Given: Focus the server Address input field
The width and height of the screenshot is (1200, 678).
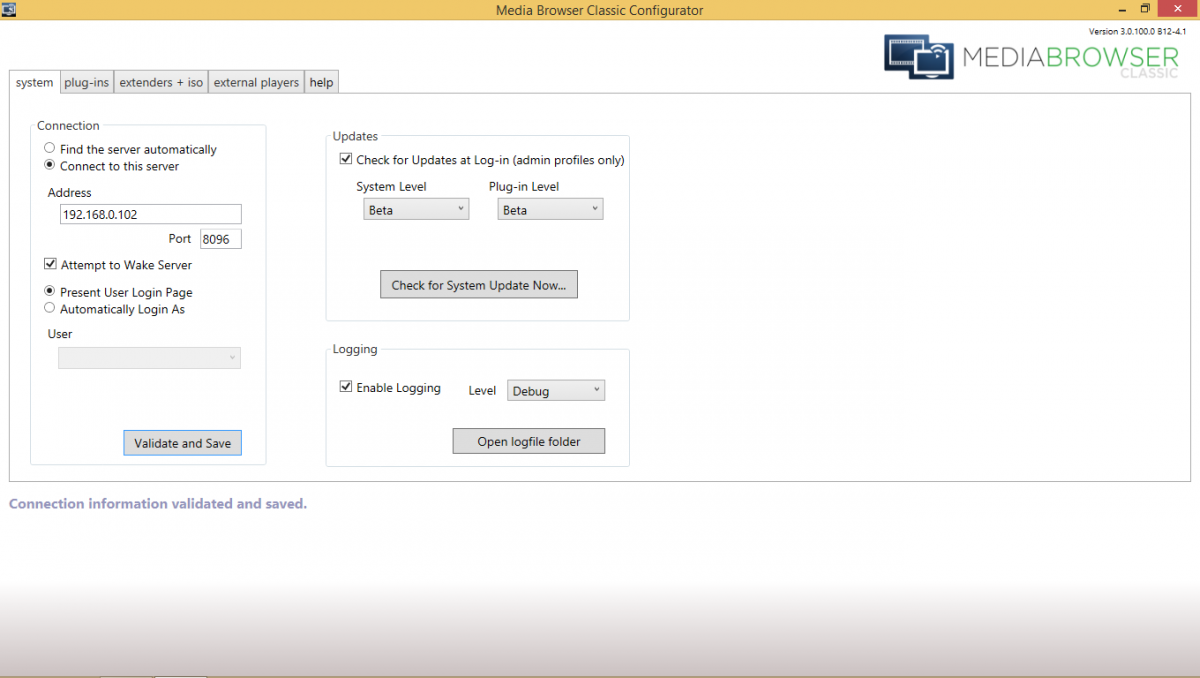Looking at the screenshot, I should point(150,214).
